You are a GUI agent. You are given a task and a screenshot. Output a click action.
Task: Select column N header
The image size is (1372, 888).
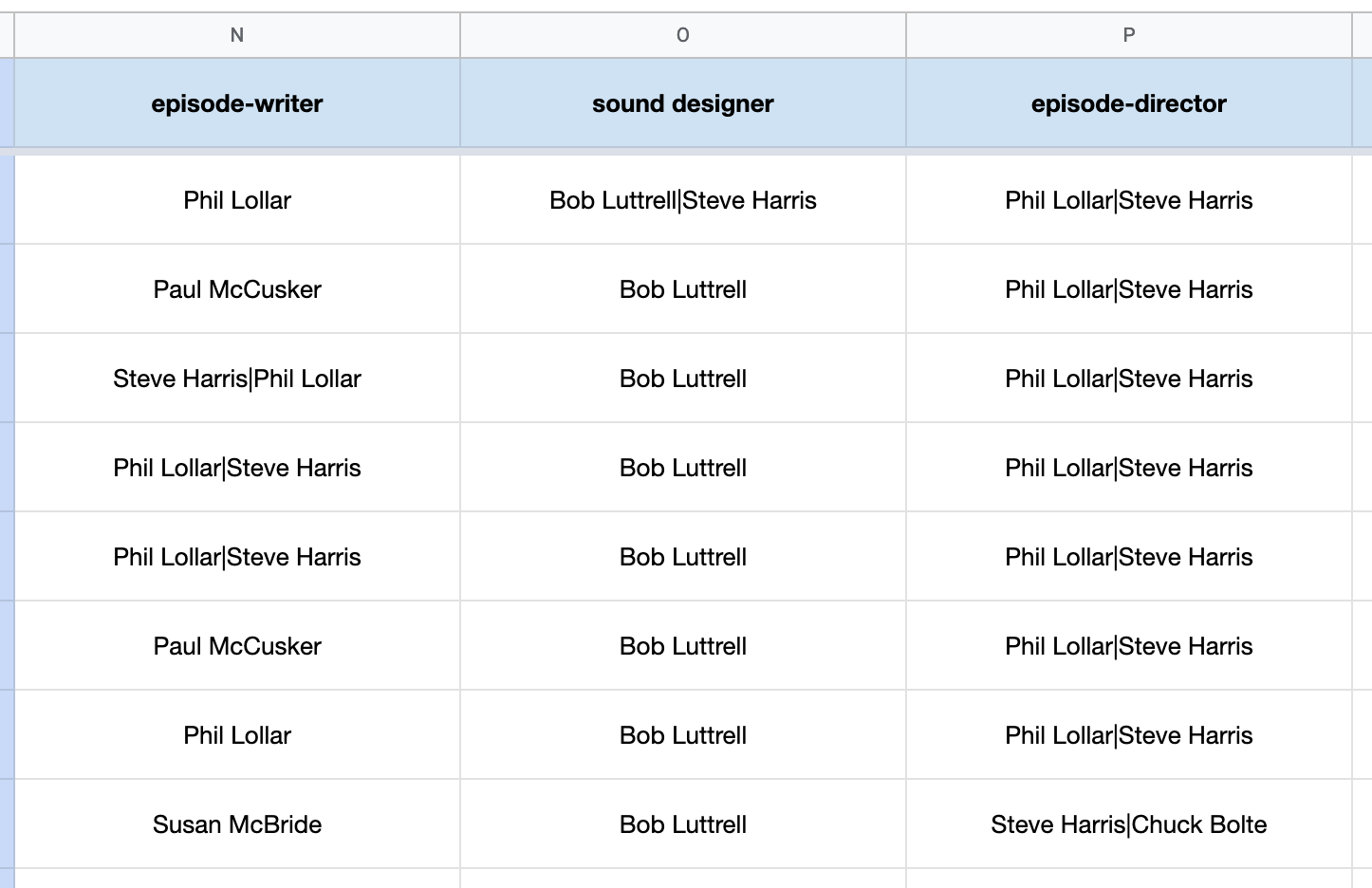coord(237,35)
